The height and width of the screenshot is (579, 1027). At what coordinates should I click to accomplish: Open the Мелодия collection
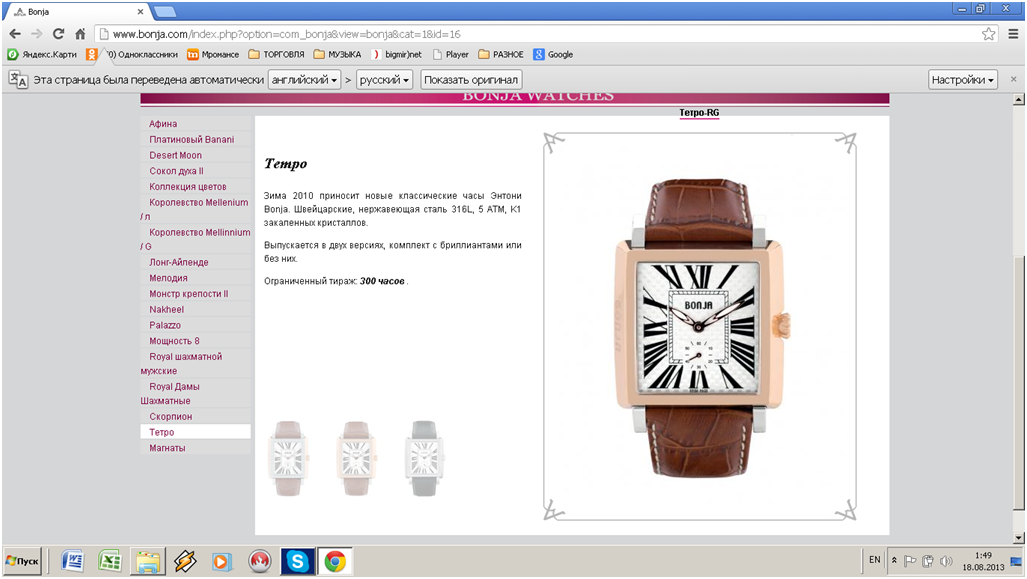coord(168,278)
